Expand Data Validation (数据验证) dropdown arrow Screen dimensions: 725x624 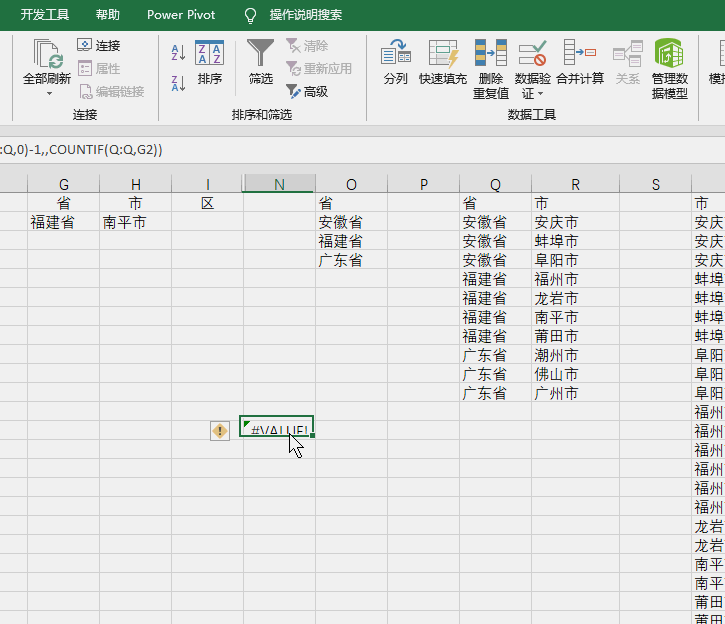(x=540, y=94)
